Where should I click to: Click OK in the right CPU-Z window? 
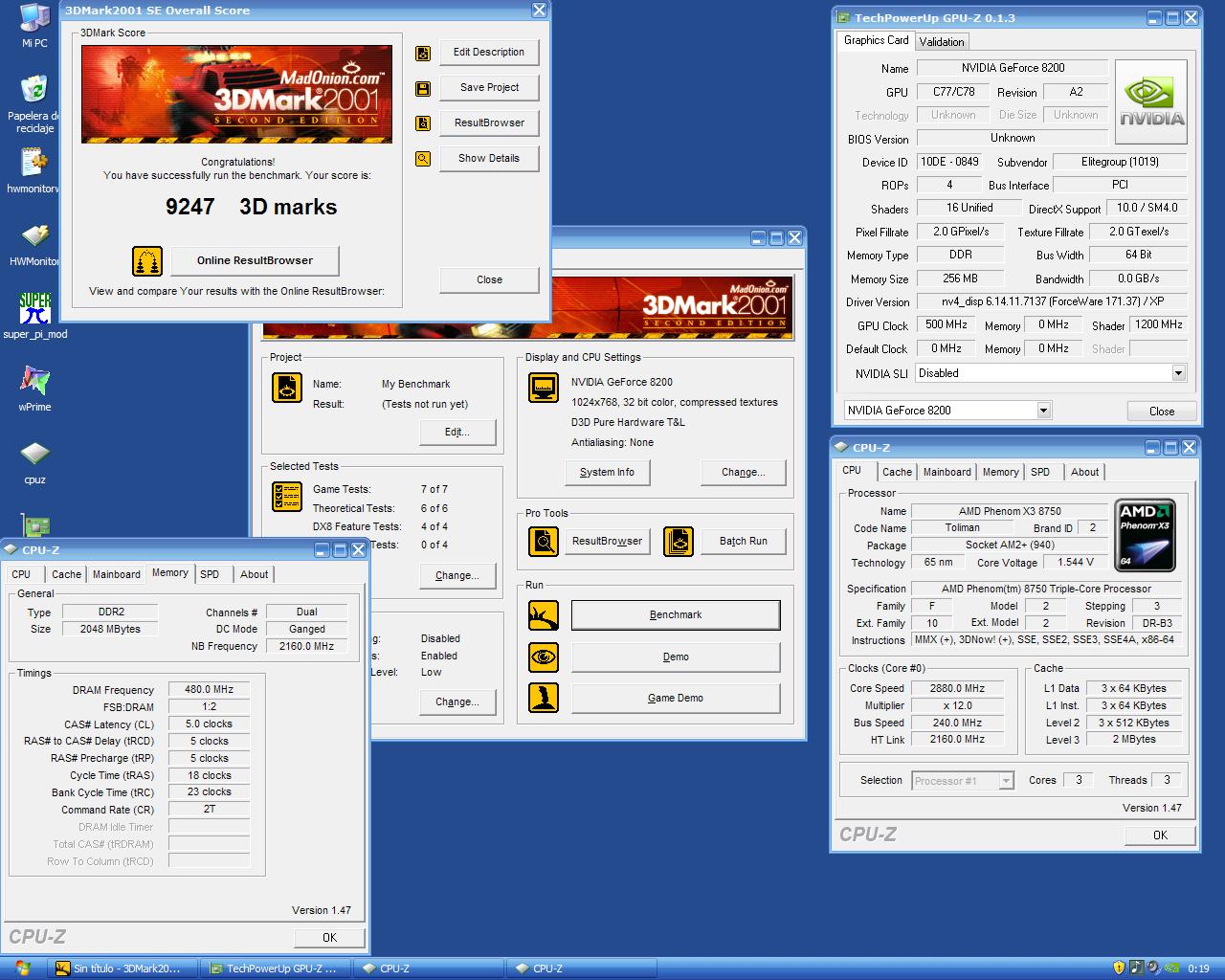point(1160,835)
